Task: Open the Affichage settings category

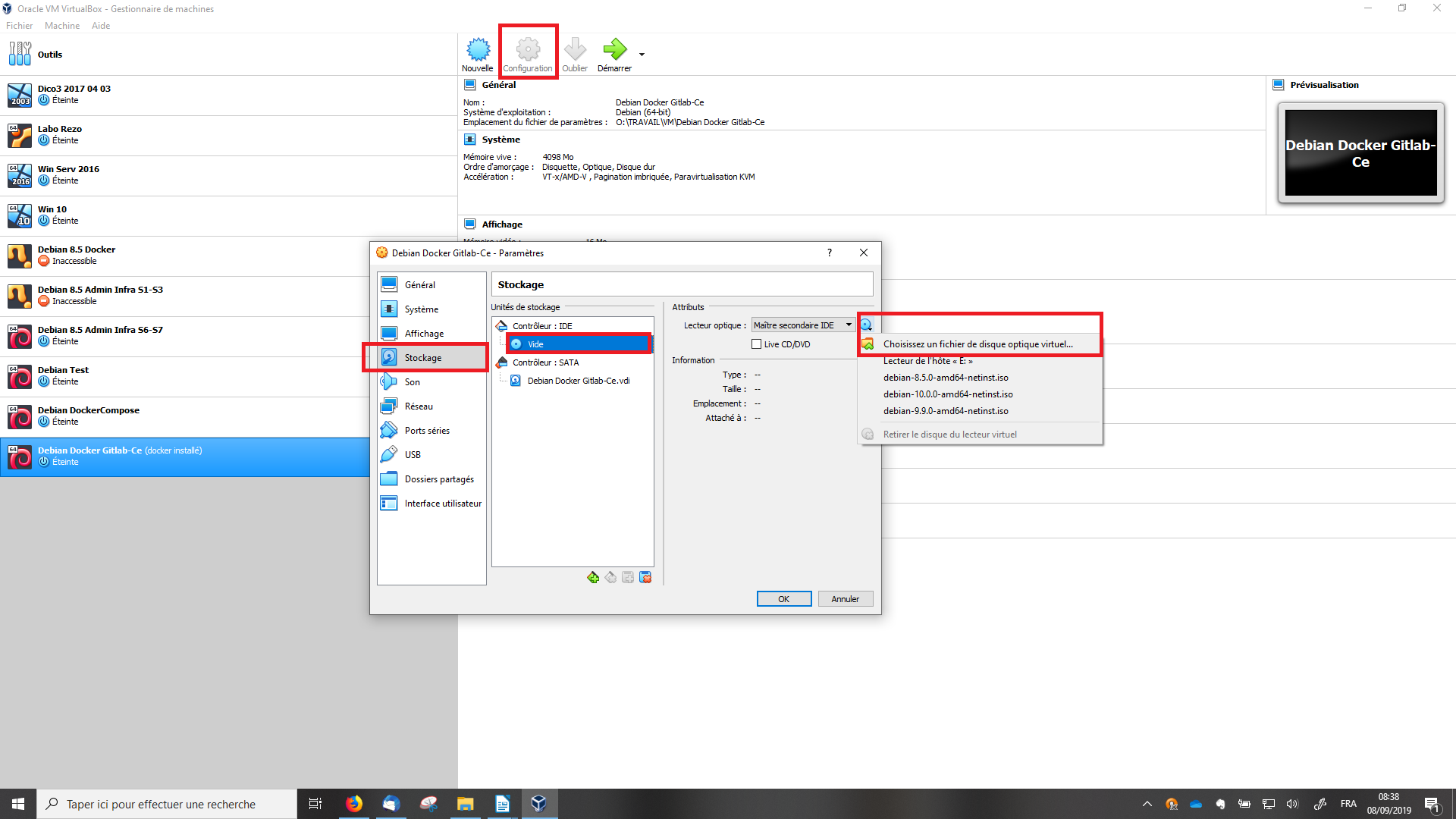Action: (x=431, y=333)
